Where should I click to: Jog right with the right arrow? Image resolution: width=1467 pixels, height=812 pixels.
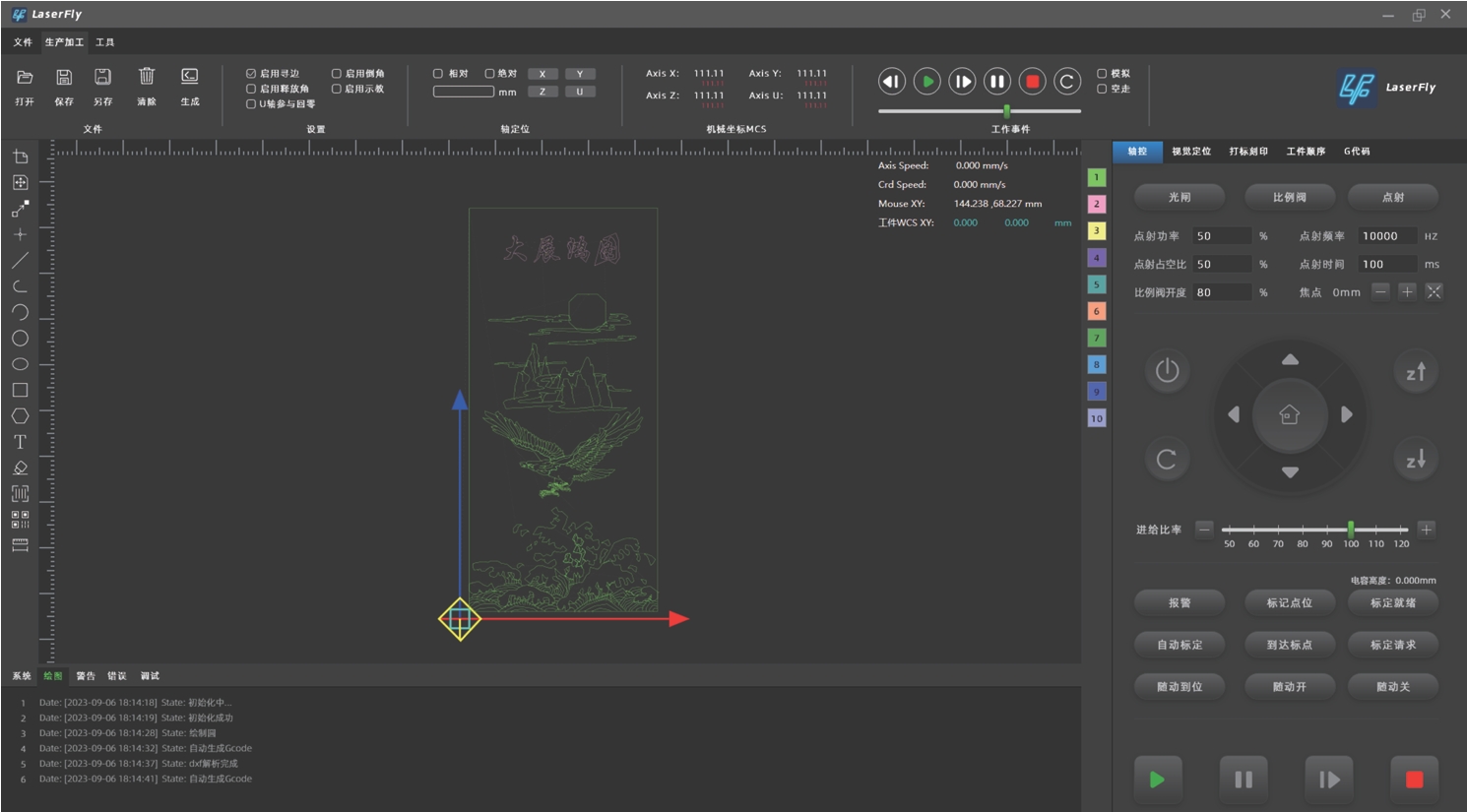[1347, 414]
